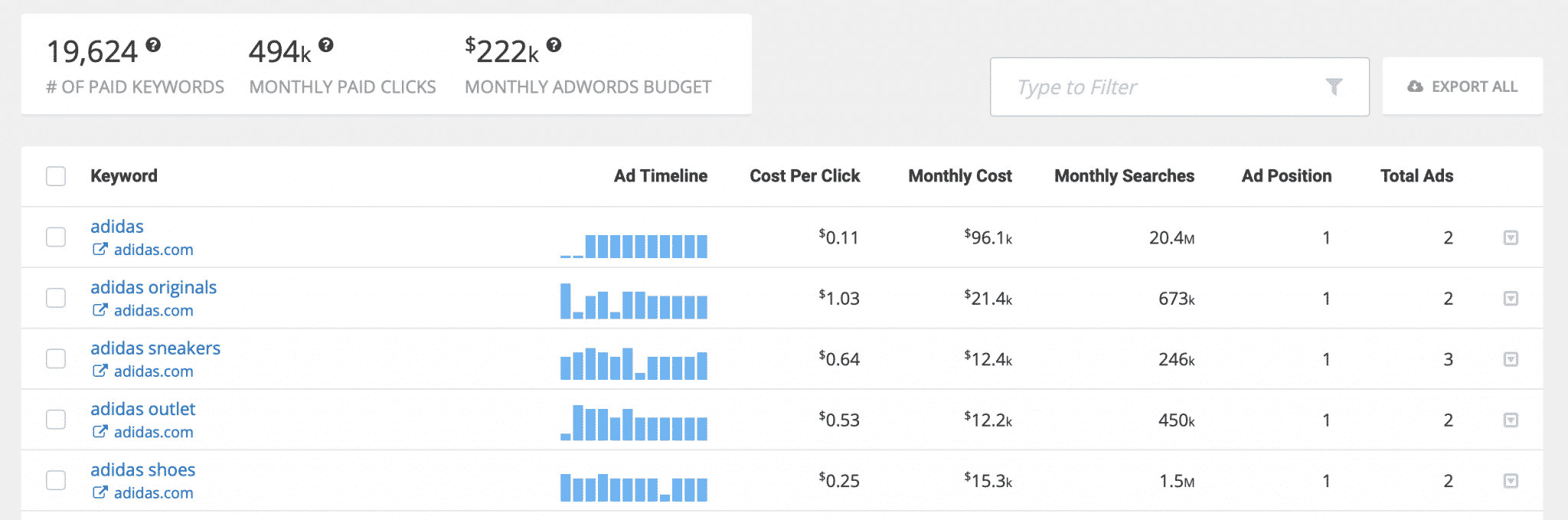Image resolution: width=1568 pixels, height=520 pixels.
Task: Click help icon beside $222k AdWords budget
Action: tap(554, 45)
